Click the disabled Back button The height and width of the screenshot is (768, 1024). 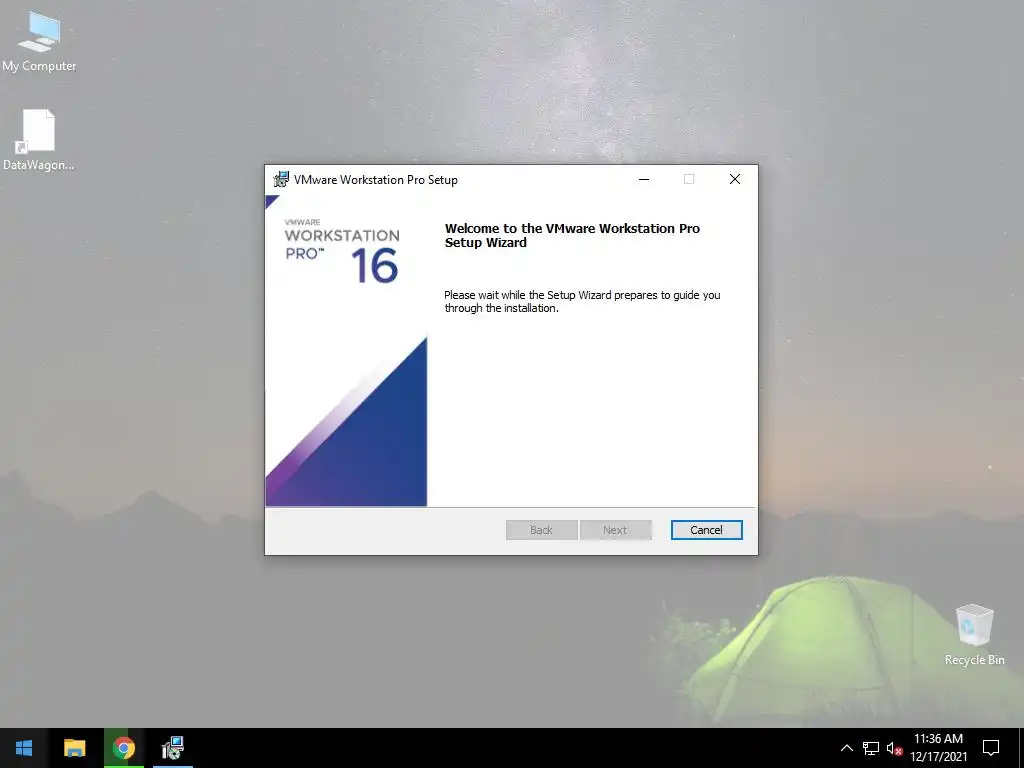541,530
